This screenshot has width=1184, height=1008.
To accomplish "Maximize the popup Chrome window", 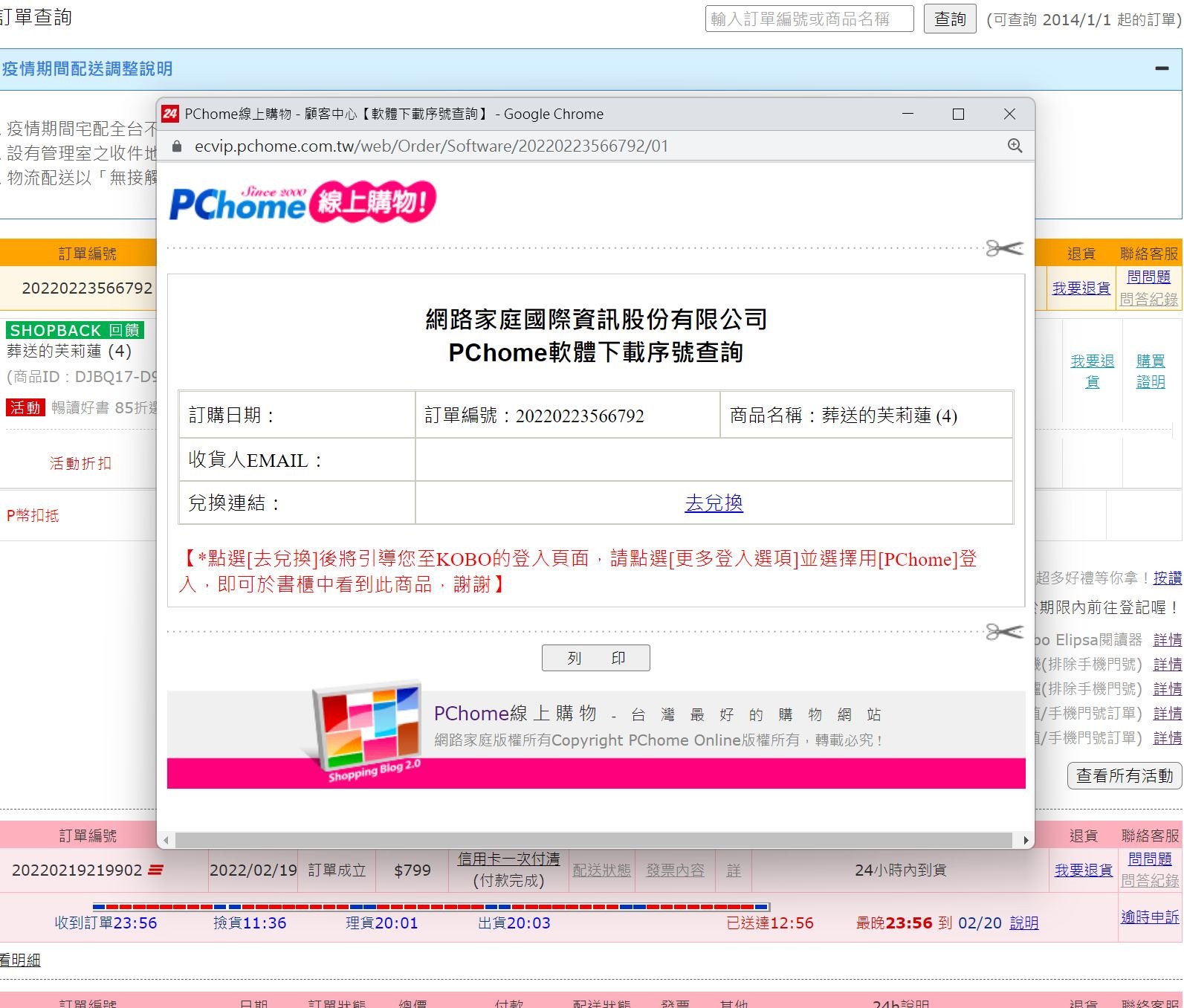I will 958,114.
